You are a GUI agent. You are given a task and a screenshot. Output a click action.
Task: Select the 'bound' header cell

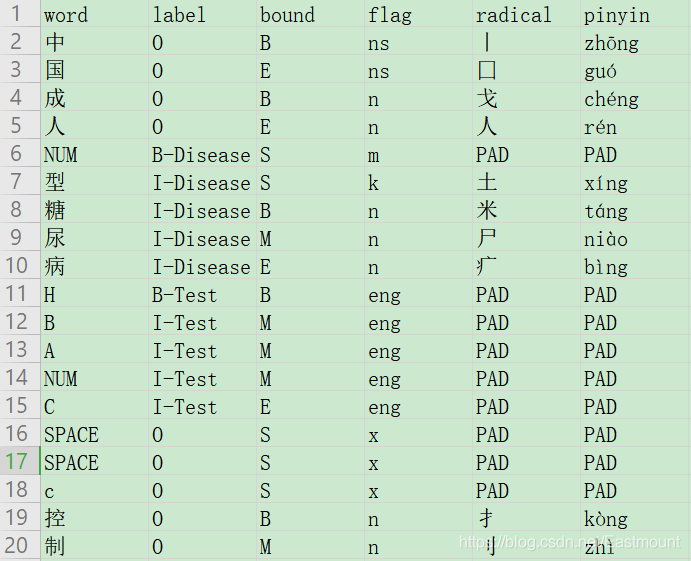pos(287,15)
